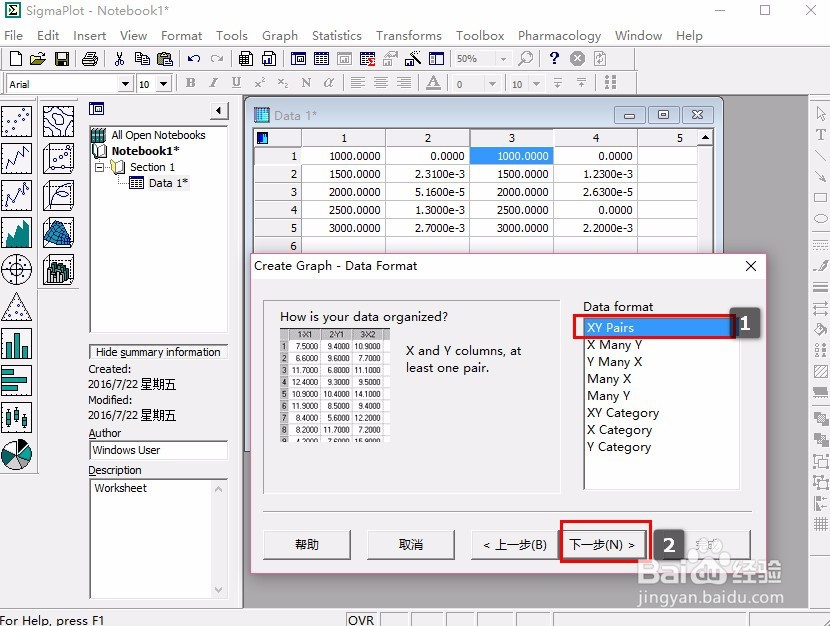Select XY Pairs data format
The height and width of the screenshot is (626, 830).
pos(658,328)
